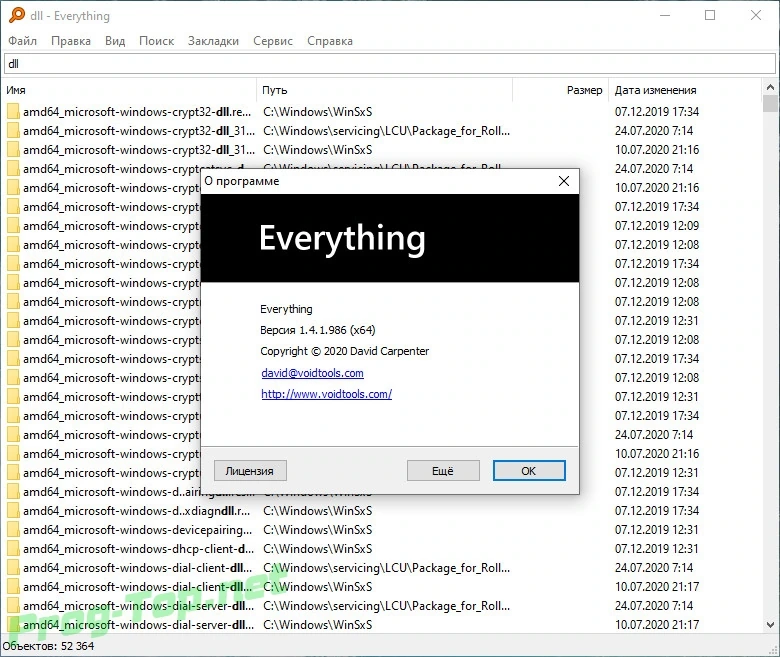
Task: Open the Сервис menu
Action: [x=273, y=41]
